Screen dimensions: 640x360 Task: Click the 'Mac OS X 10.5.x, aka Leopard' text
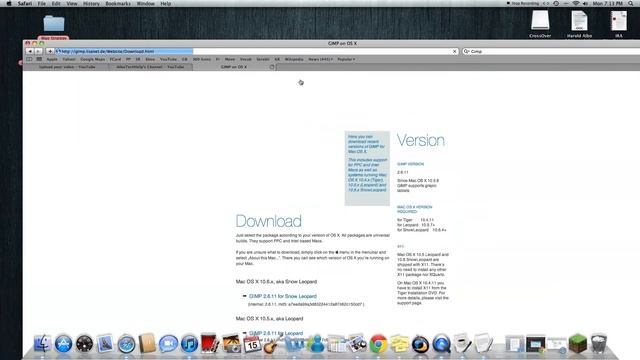coord(269,318)
